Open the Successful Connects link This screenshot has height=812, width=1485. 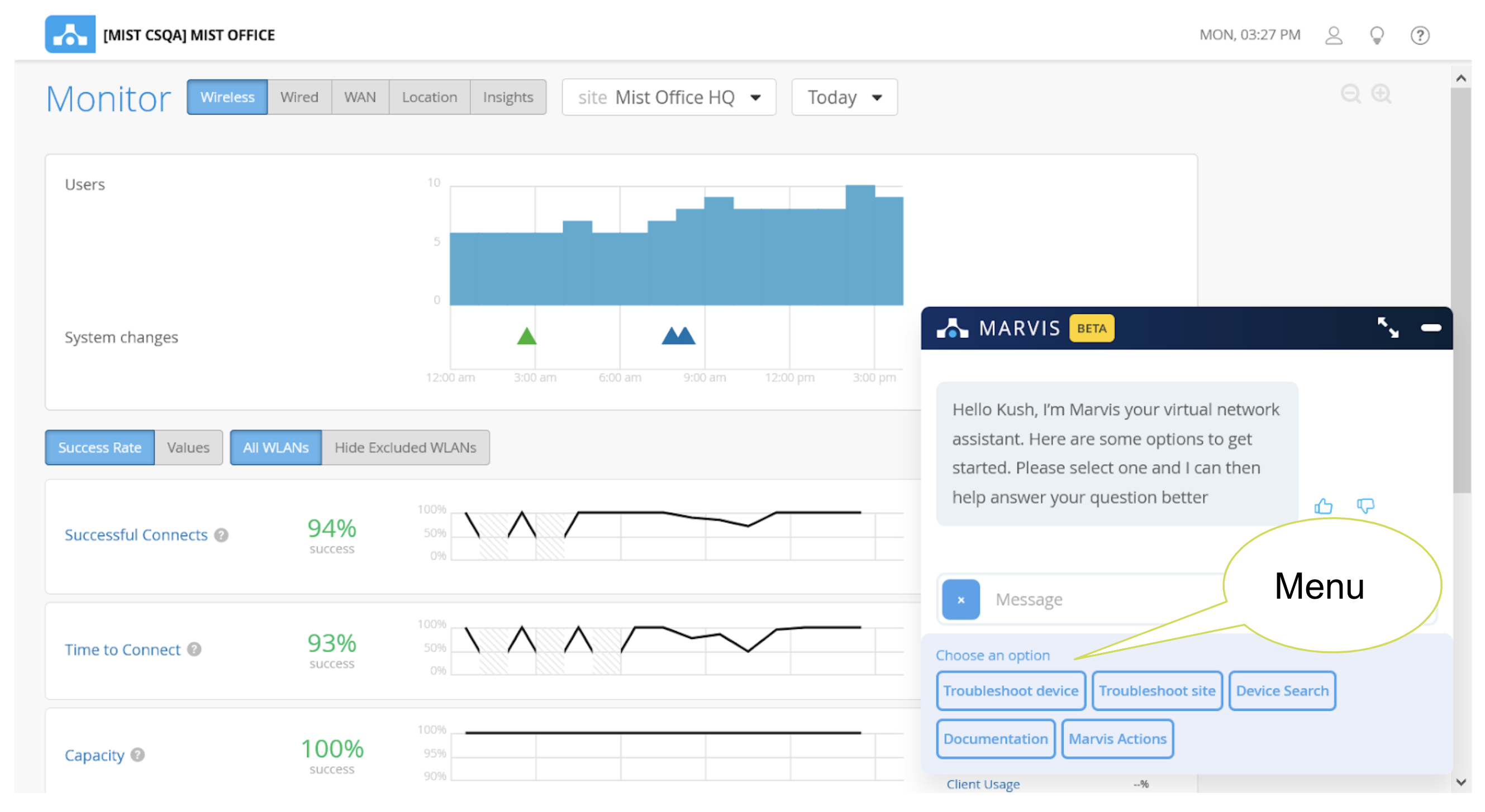coord(135,535)
